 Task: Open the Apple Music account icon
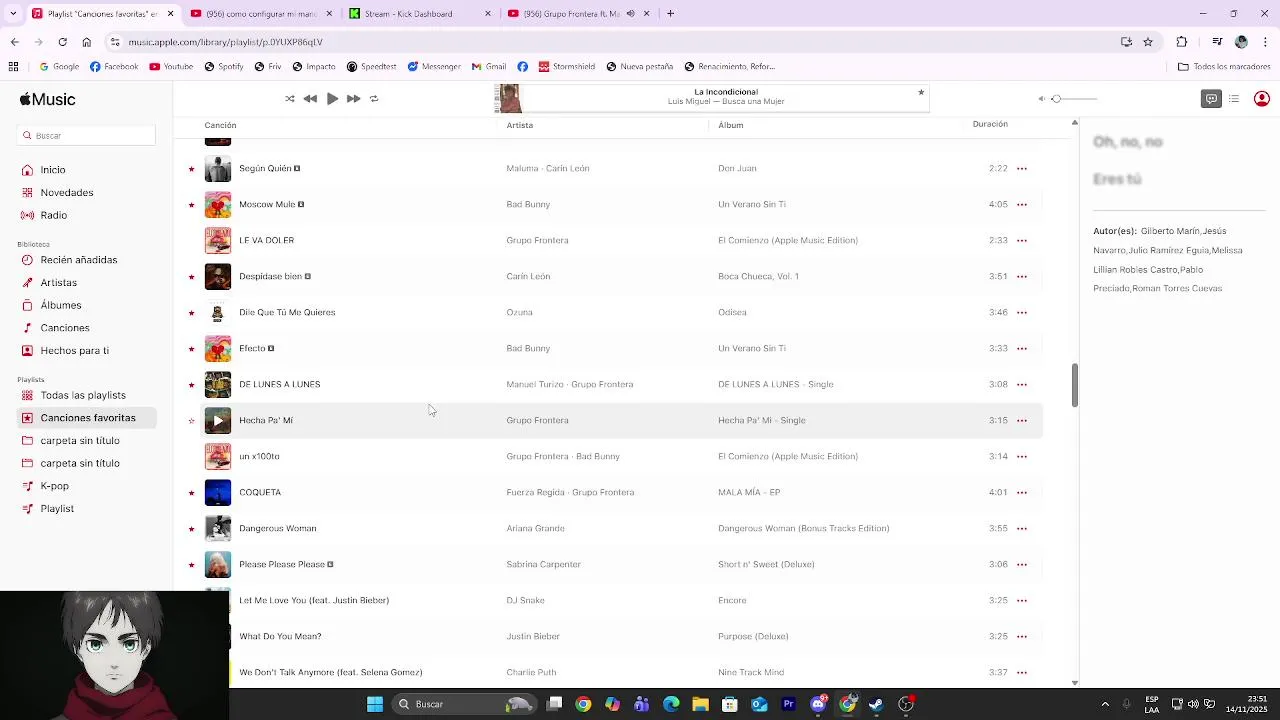pyautogui.click(x=1262, y=99)
